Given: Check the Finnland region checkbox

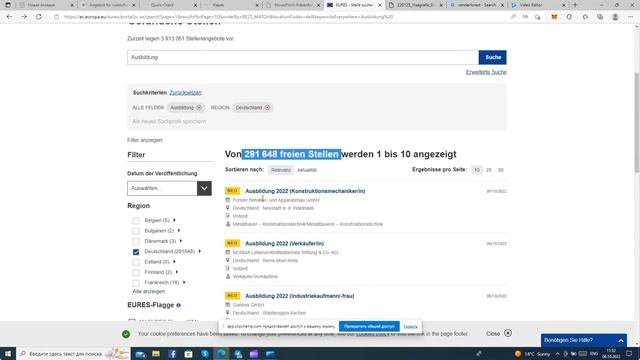Looking at the screenshot, I should click(x=136, y=272).
